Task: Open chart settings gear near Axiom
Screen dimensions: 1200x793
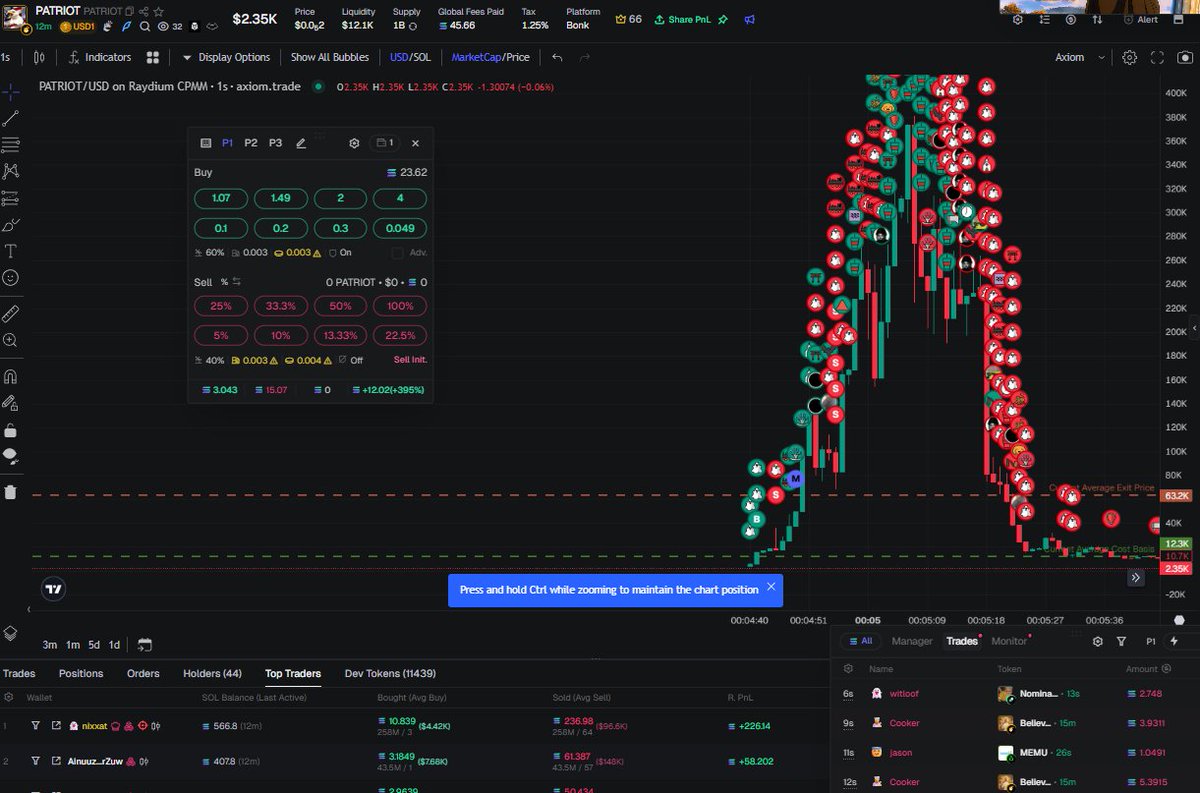Action: (x=1129, y=57)
